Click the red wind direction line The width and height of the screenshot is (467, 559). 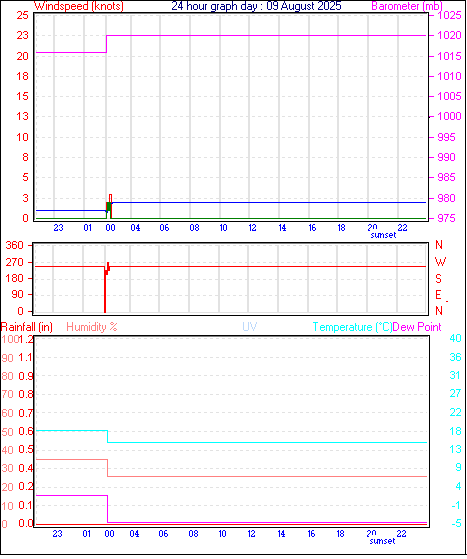tap(267, 266)
